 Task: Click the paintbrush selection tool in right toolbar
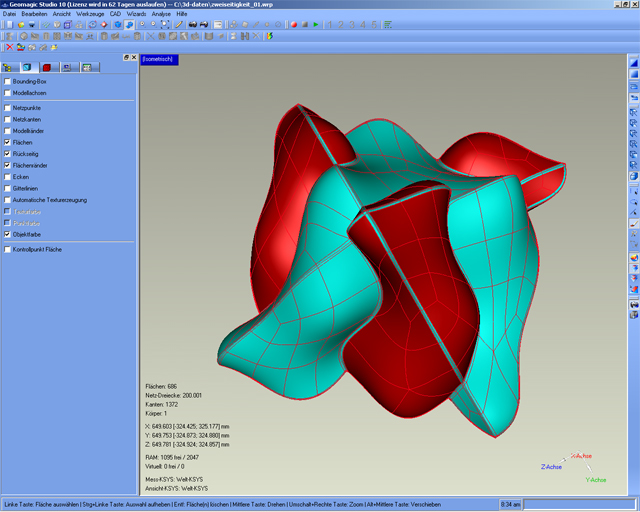point(633,224)
